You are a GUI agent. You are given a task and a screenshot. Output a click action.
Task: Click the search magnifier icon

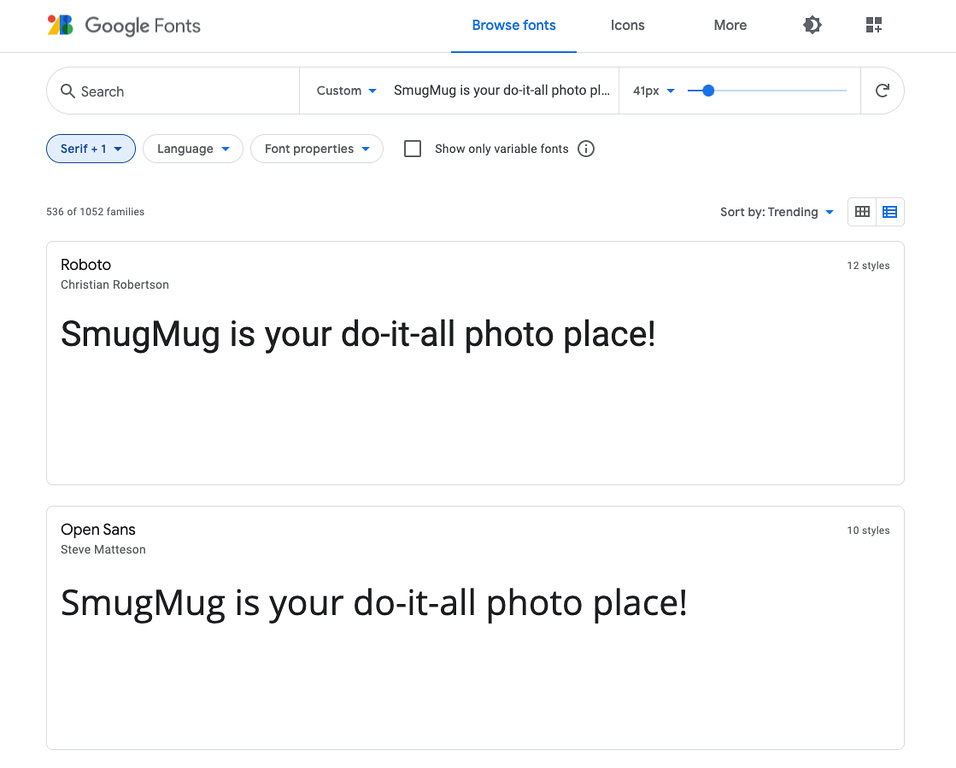[x=68, y=91]
